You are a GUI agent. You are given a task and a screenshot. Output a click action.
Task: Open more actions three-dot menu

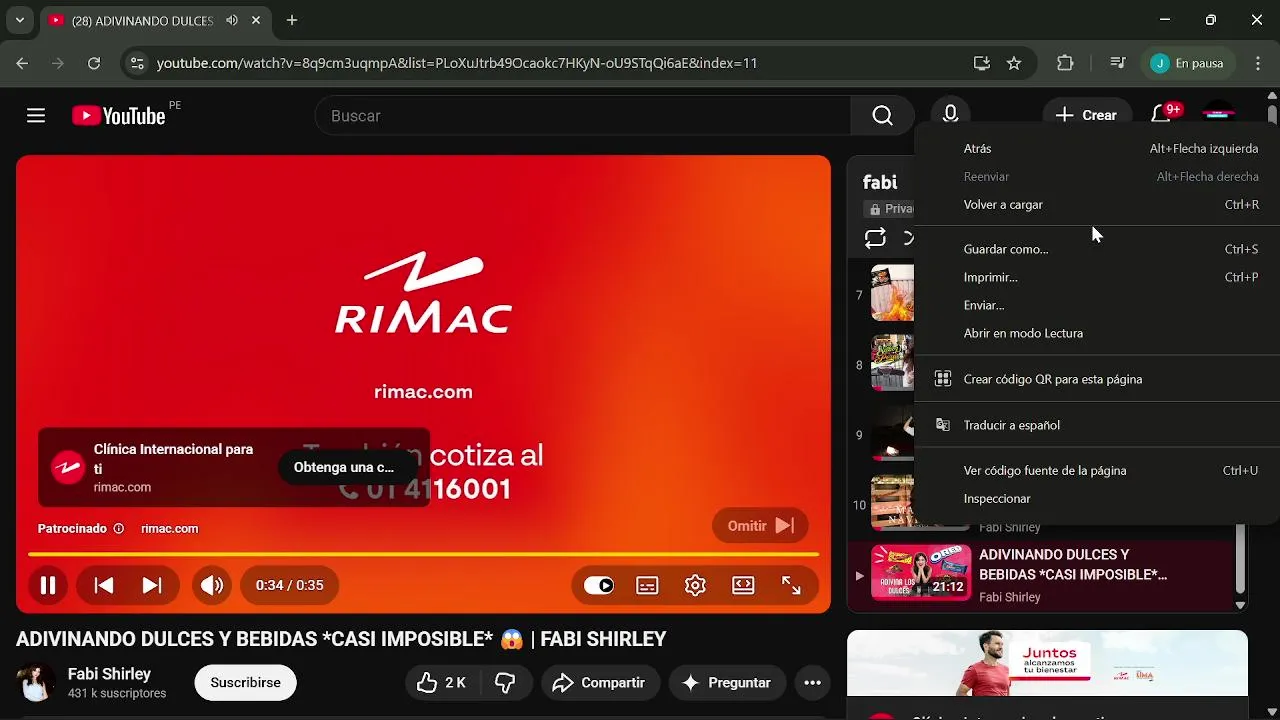click(813, 683)
